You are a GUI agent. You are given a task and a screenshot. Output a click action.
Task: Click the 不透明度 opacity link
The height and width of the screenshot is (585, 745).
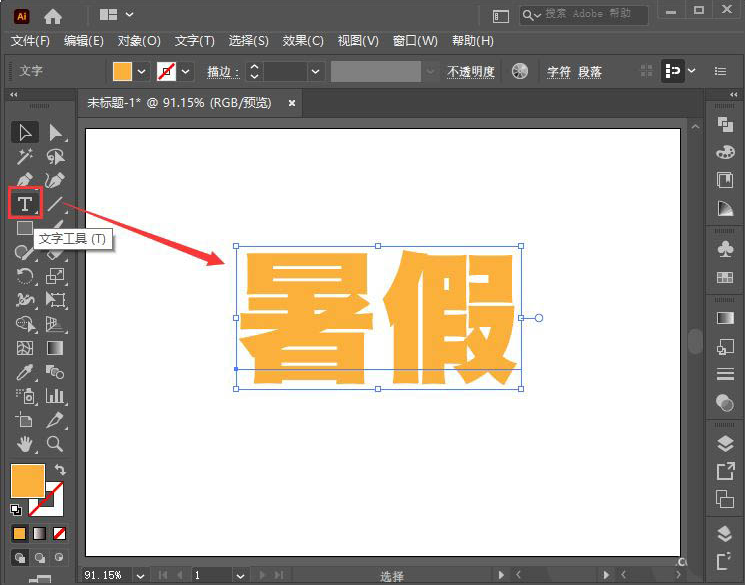coord(470,72)
